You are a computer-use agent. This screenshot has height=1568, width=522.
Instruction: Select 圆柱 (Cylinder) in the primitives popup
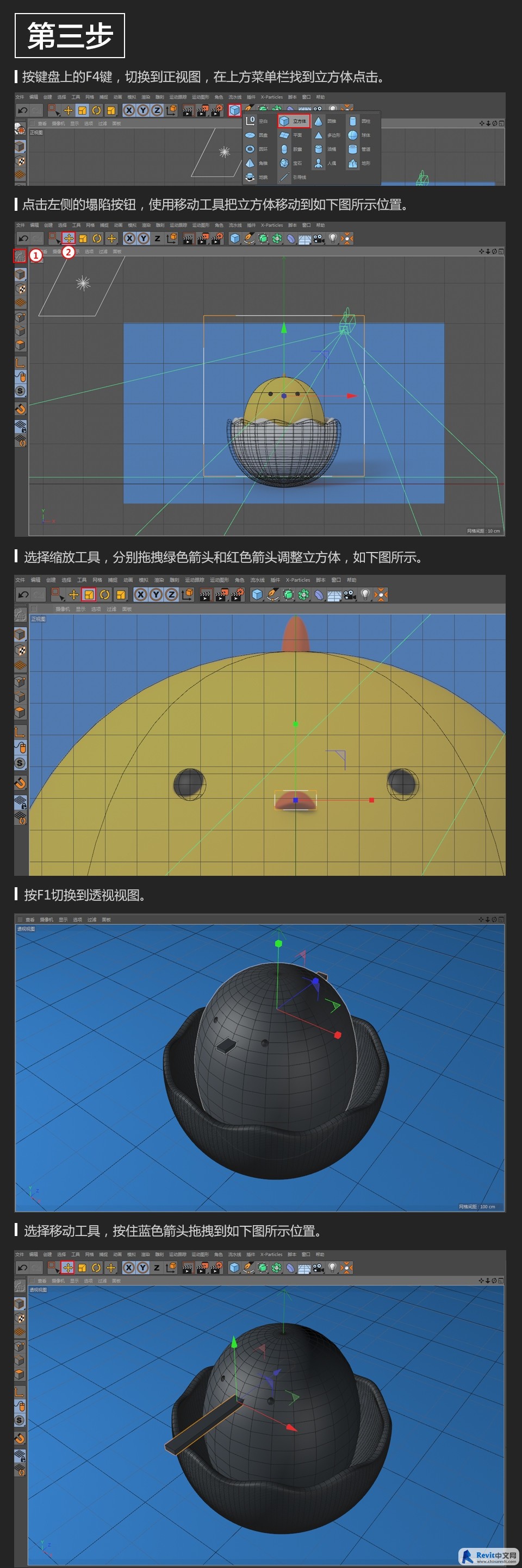click(x=359, y=121)
